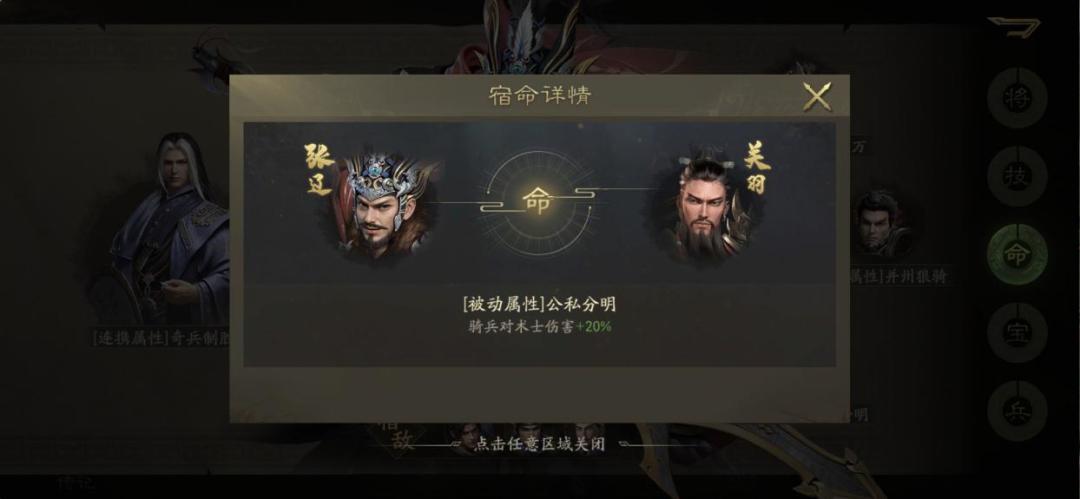Open the 宝 (treasure) side tab

coord(1017,333)
